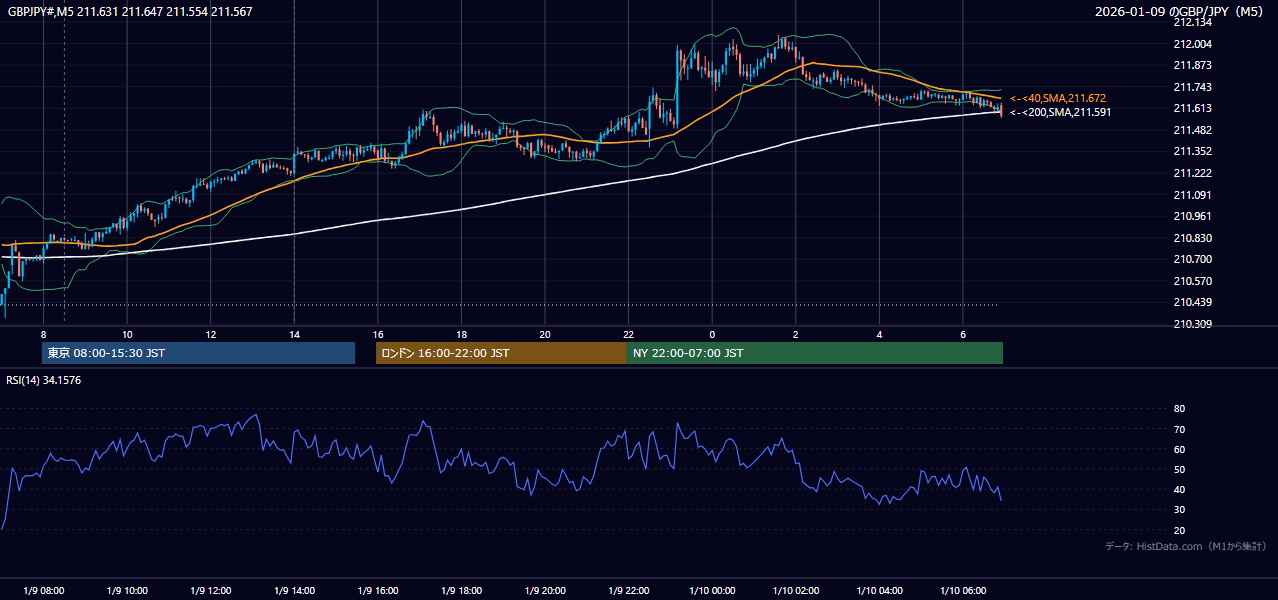Select the ロンドン 16:00-22:00 JST session bar
This screenshot has height=600, width=1278.
point(501,353)
